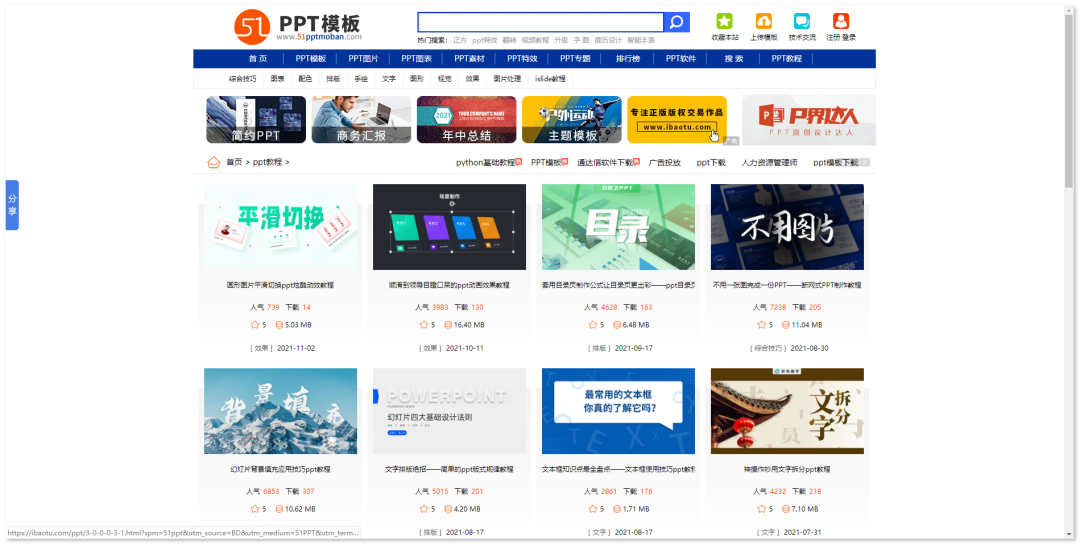Screen dimensions: 1080x545
Task: Click the ppt教程 breadcrumb link
Action: point(267,162)
